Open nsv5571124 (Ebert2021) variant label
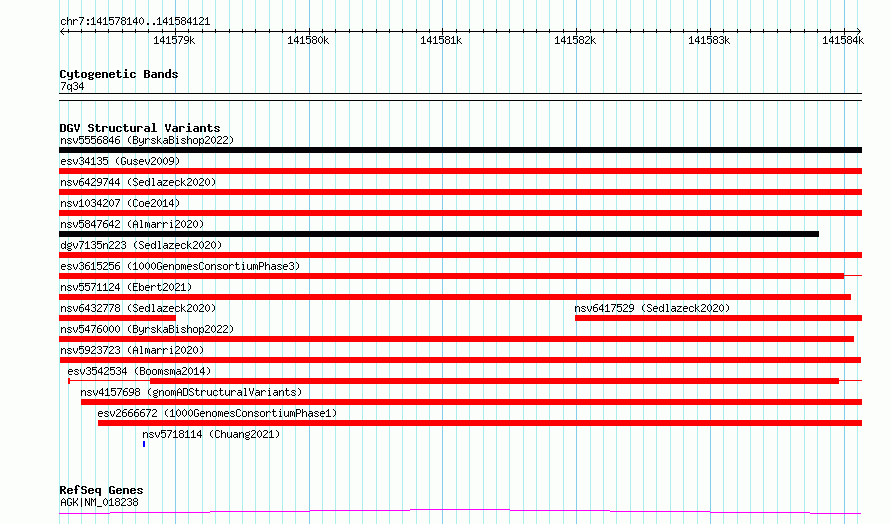Image resolution: width=890 pixels, height=524 pixels. (126, 287)
